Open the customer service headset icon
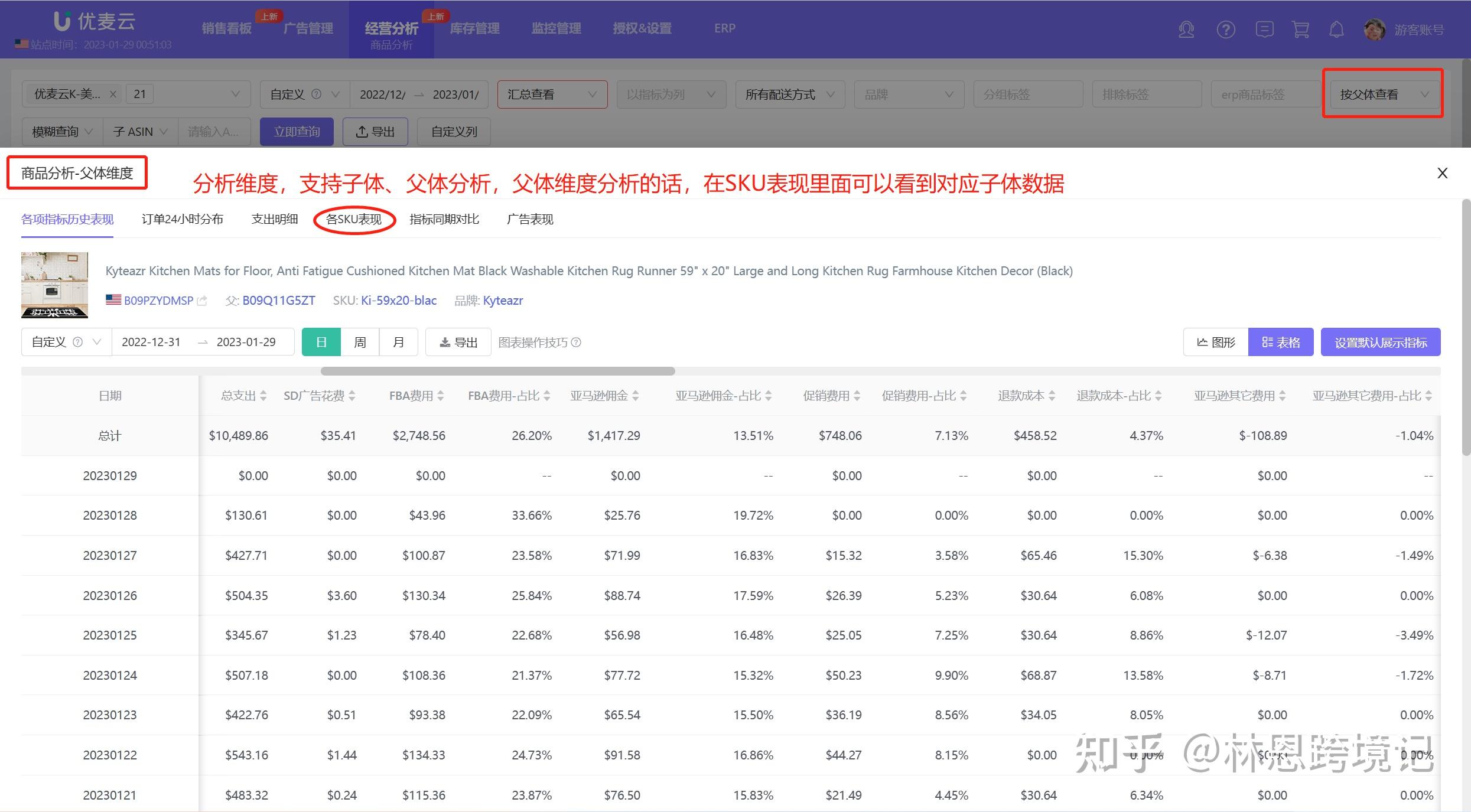Viewport: 1471px width, 812px height. point(1186,29)
